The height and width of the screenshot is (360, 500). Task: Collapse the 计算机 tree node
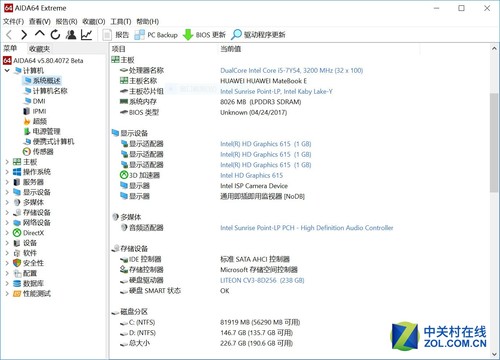tap(7, 71)
